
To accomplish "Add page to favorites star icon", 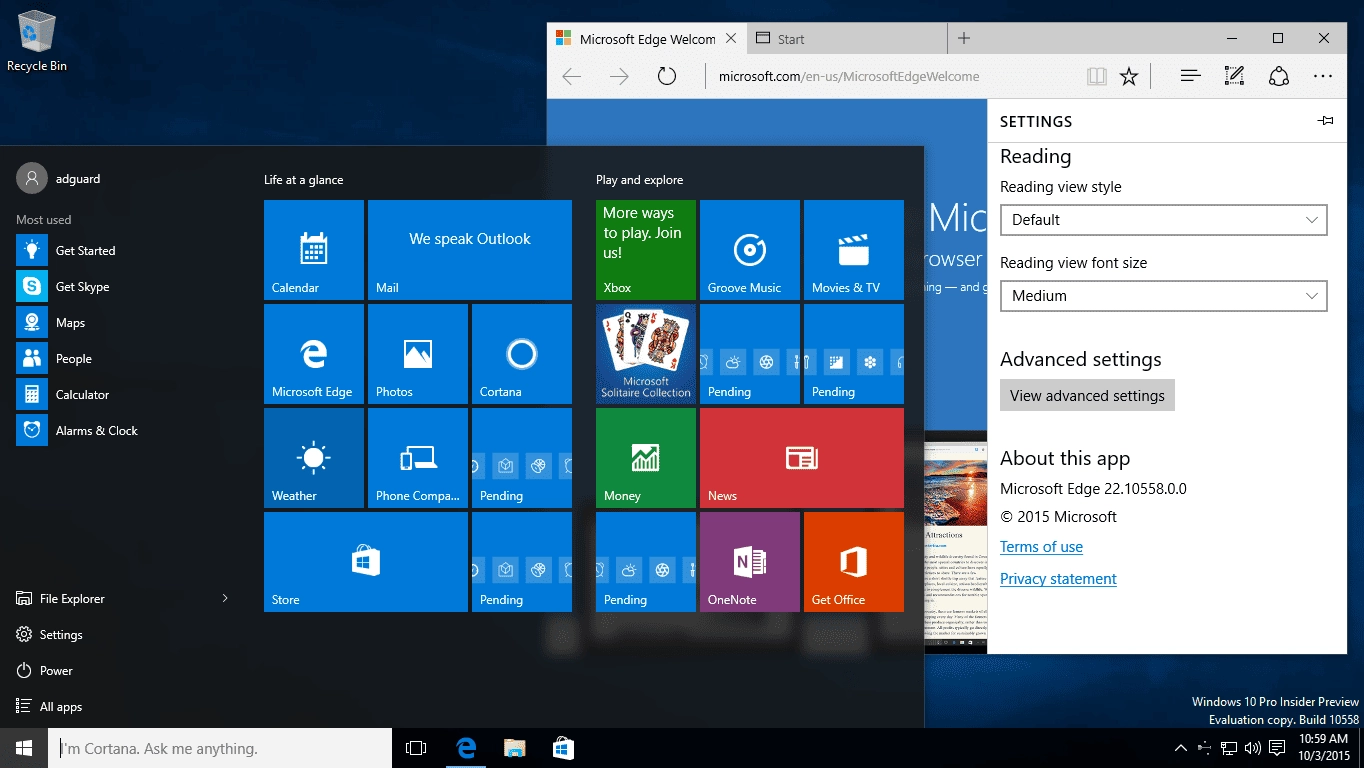I will (x=1129, y=76).
